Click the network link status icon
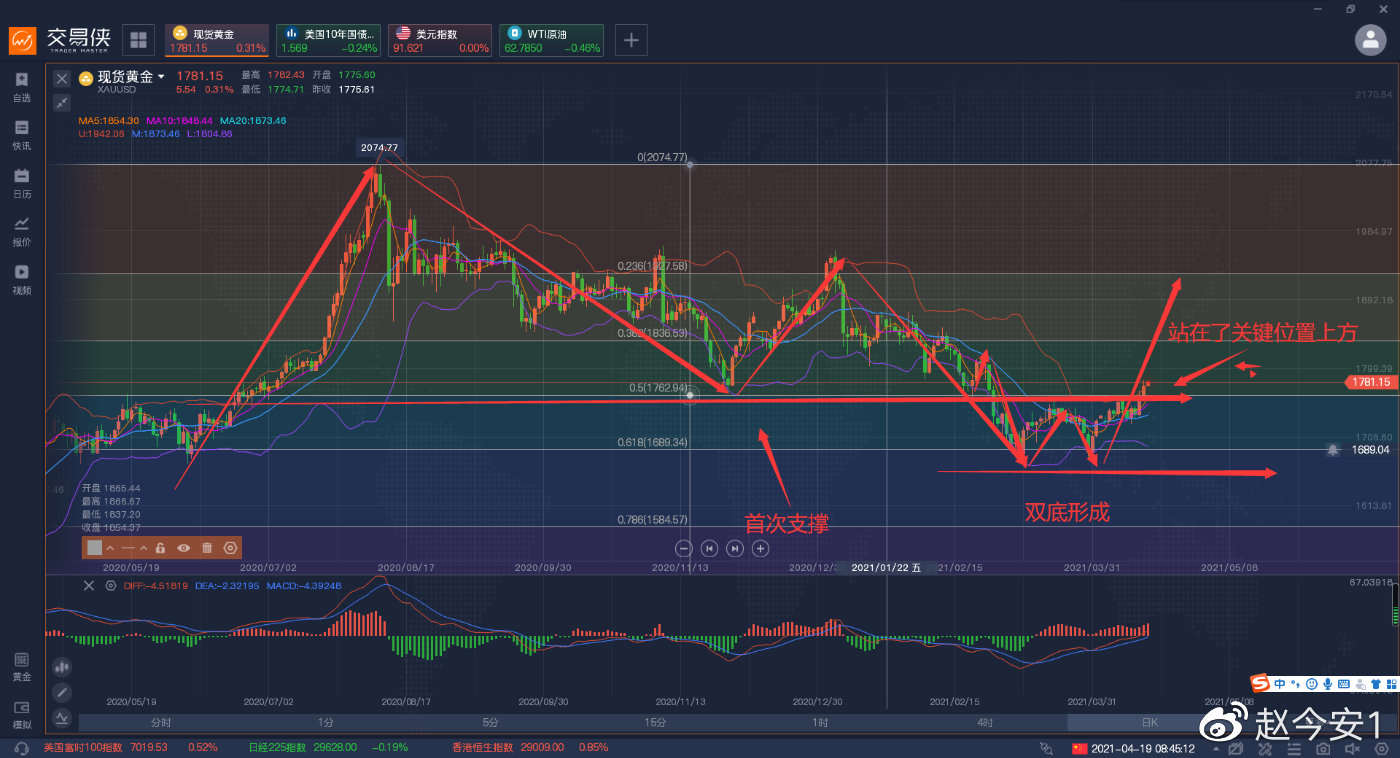 pyautogui.click(x=1046, y=748)
